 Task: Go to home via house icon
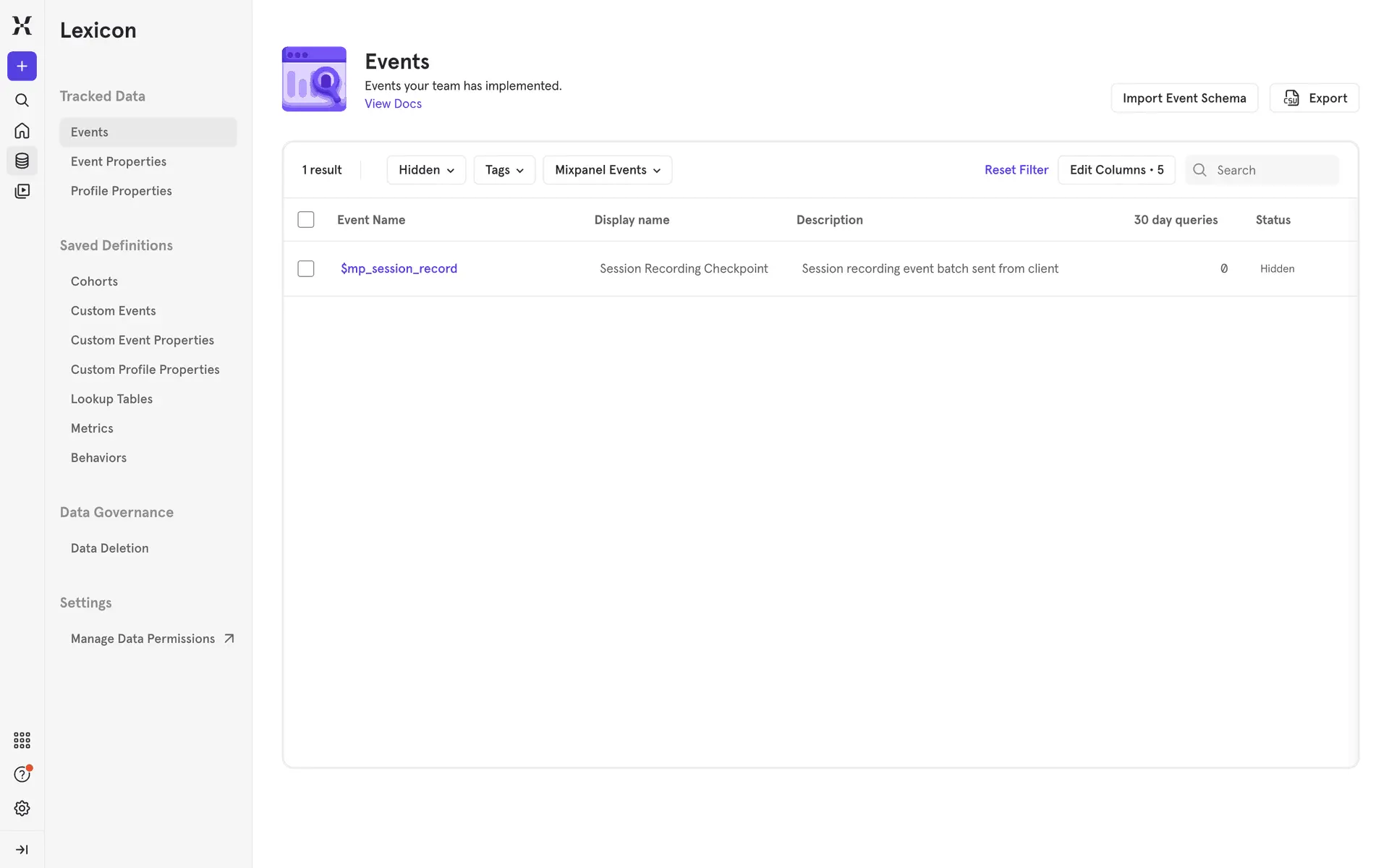point(22,131)
